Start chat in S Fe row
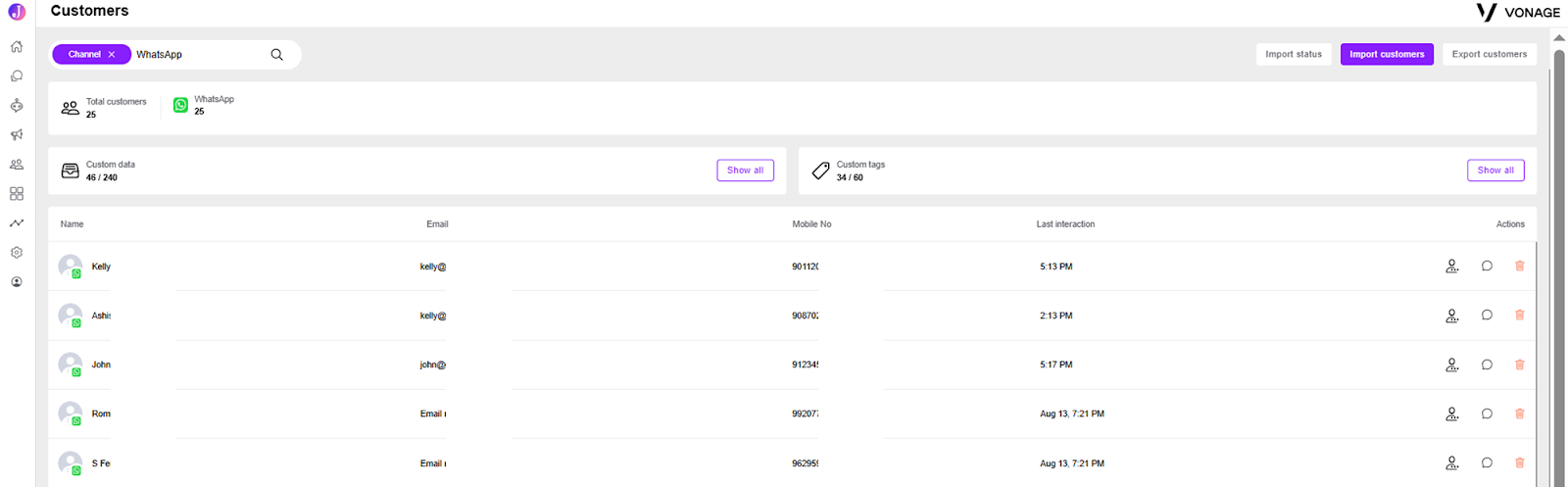This screenshot has height=487, width=1568. point(1487,463)
